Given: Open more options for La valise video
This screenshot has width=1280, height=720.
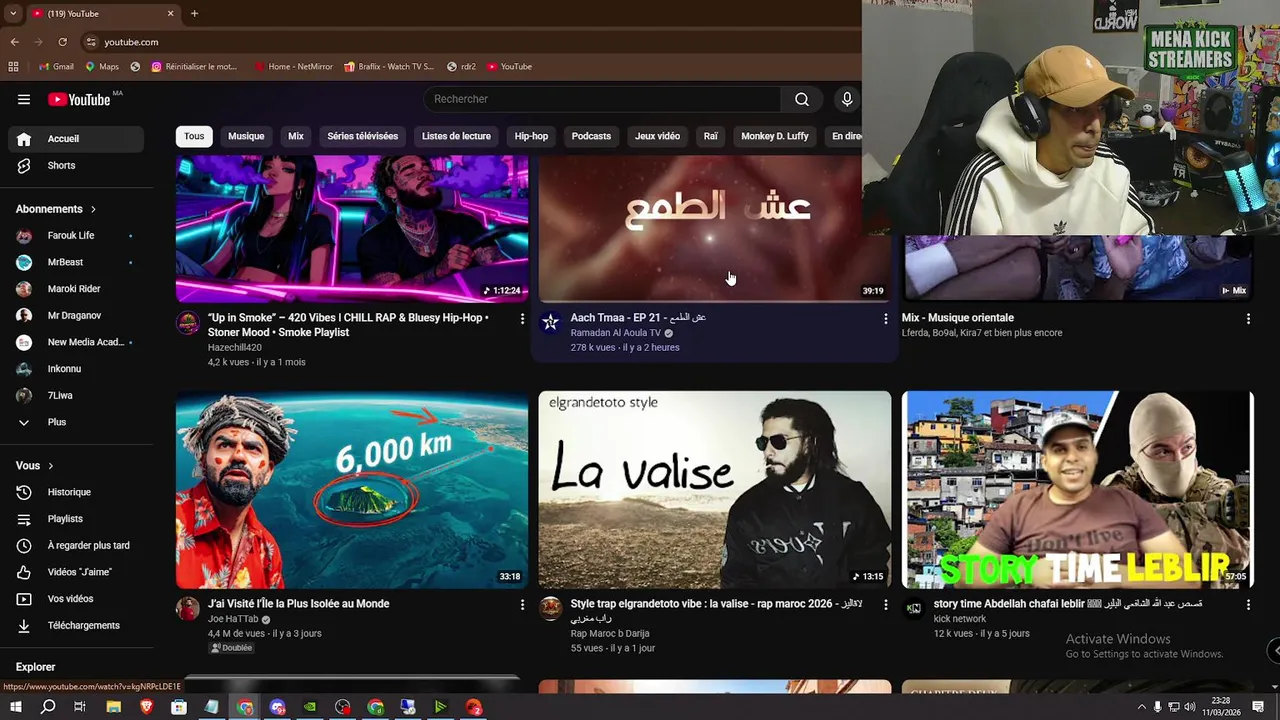Looking at the screenshot, I should coord(885,605).
